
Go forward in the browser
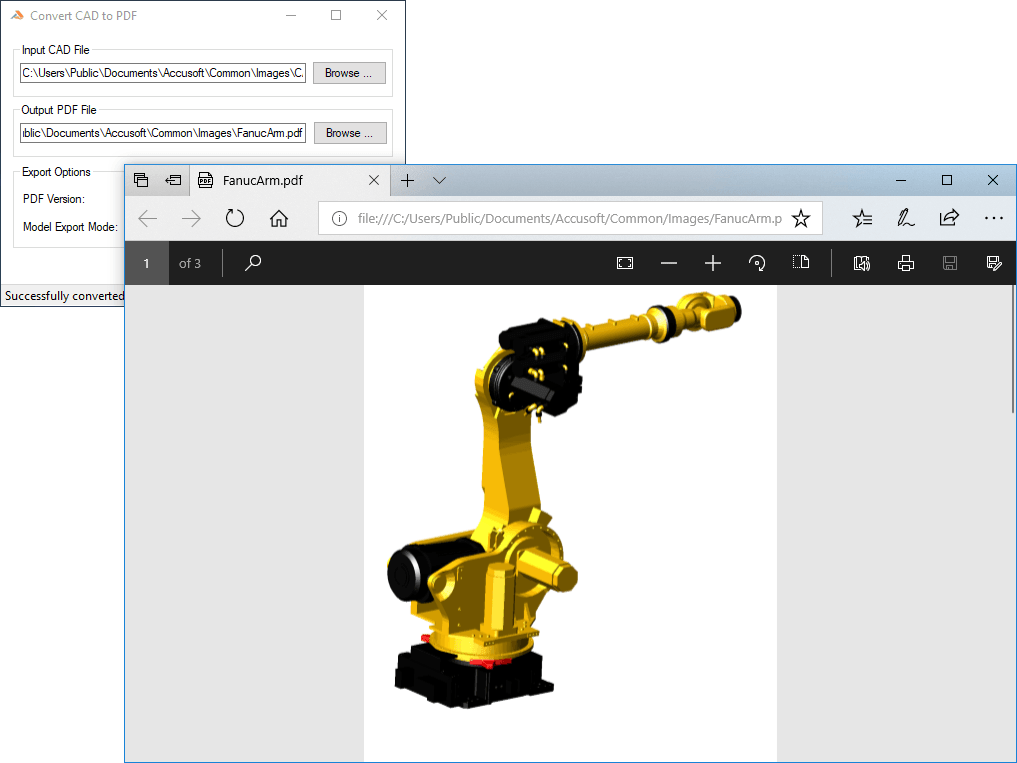[191, 219]
